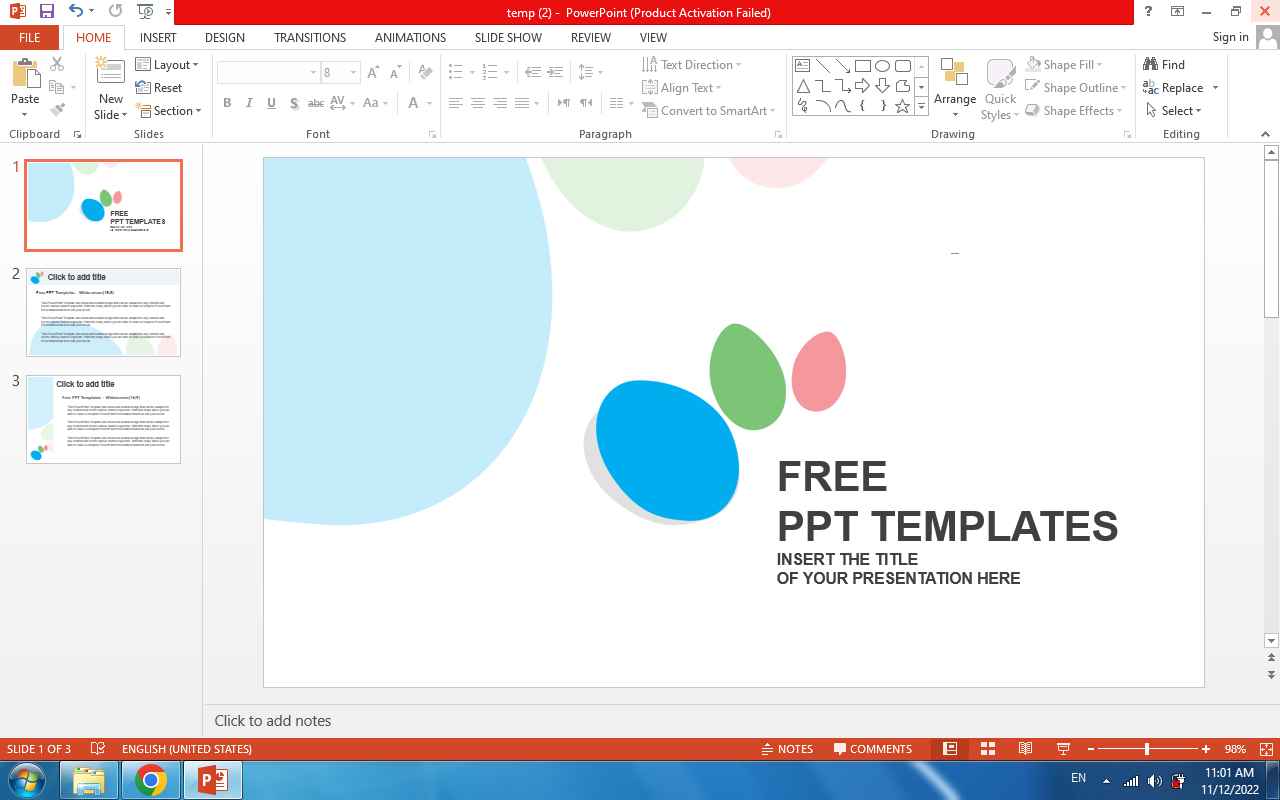
Task: Click the Sign in link
Action: pyautogui.click(x=1230, y=37)
